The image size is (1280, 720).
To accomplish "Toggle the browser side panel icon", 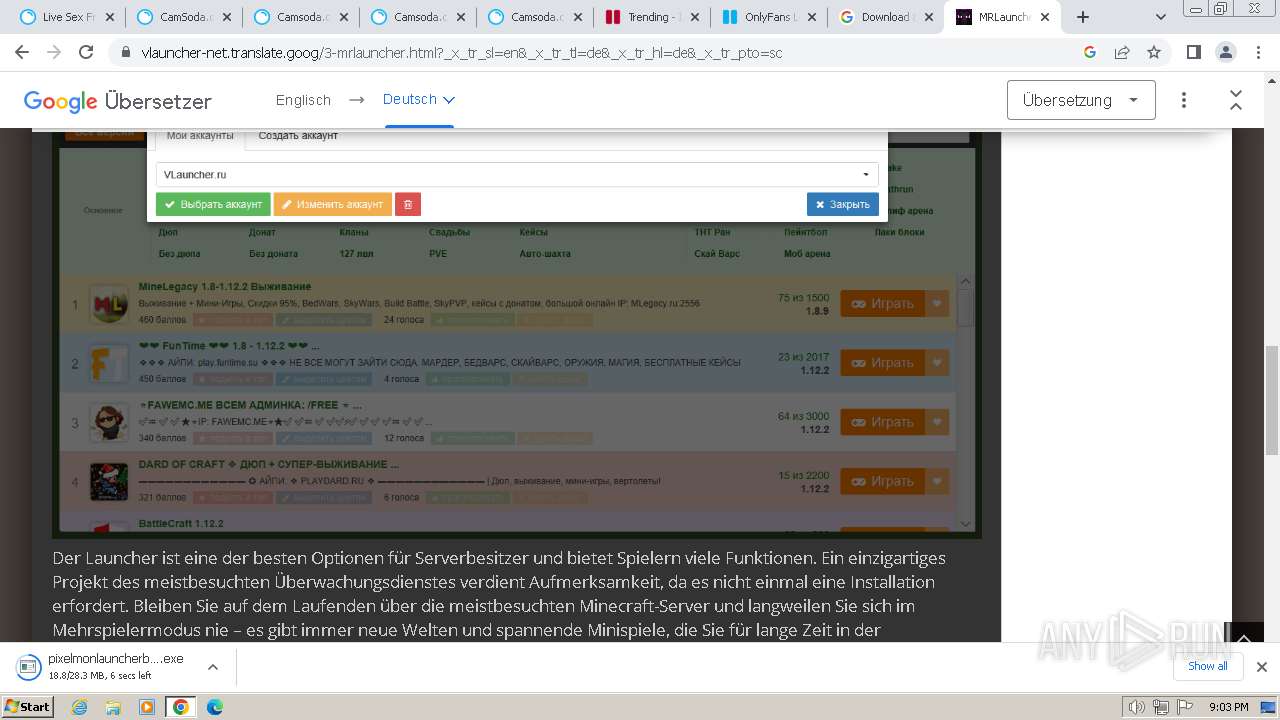I will (x=1193, y=53).
